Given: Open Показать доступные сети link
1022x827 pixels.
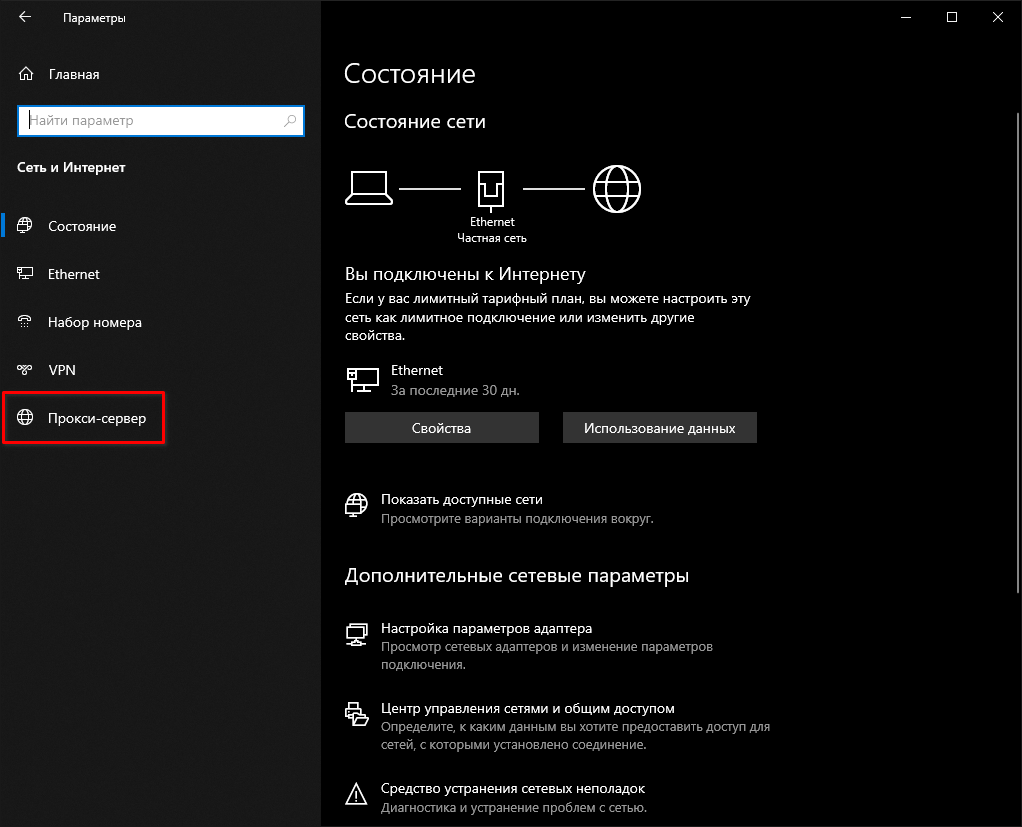Looking at the screenshot, I should (461, 499).
